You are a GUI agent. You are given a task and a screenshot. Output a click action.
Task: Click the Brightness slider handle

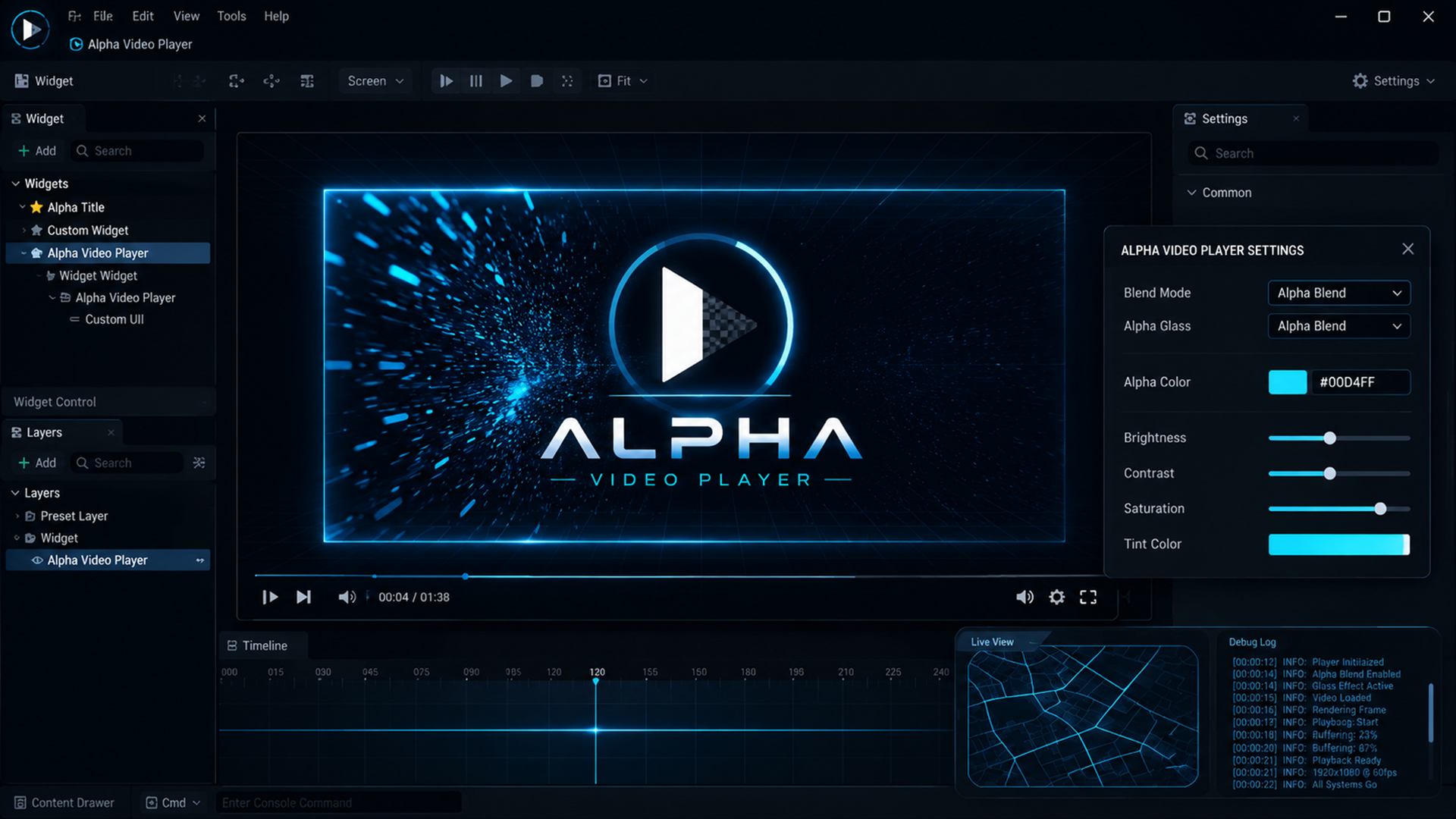pos(1329,438)
